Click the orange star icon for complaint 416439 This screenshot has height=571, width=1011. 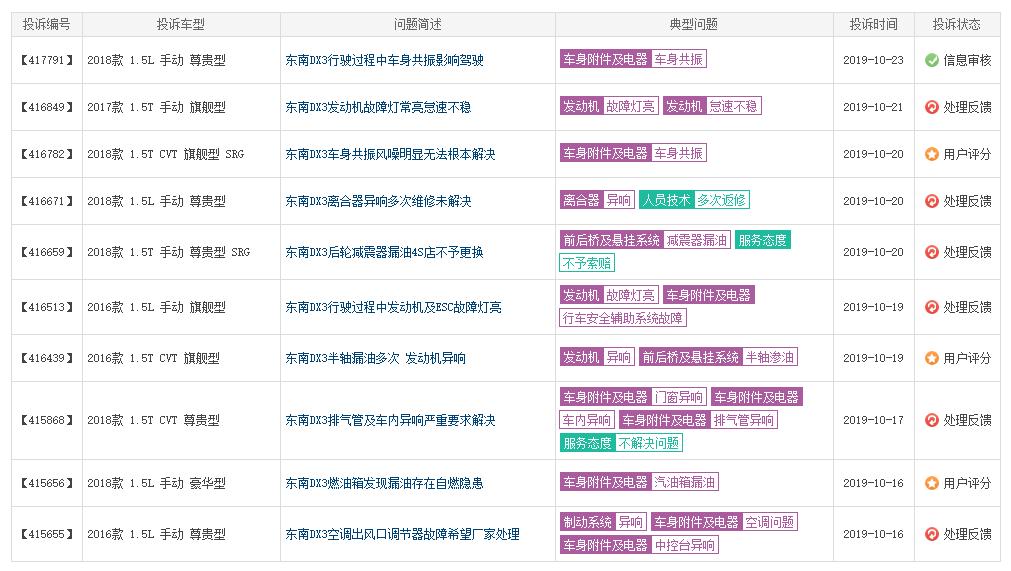point(932,358)
